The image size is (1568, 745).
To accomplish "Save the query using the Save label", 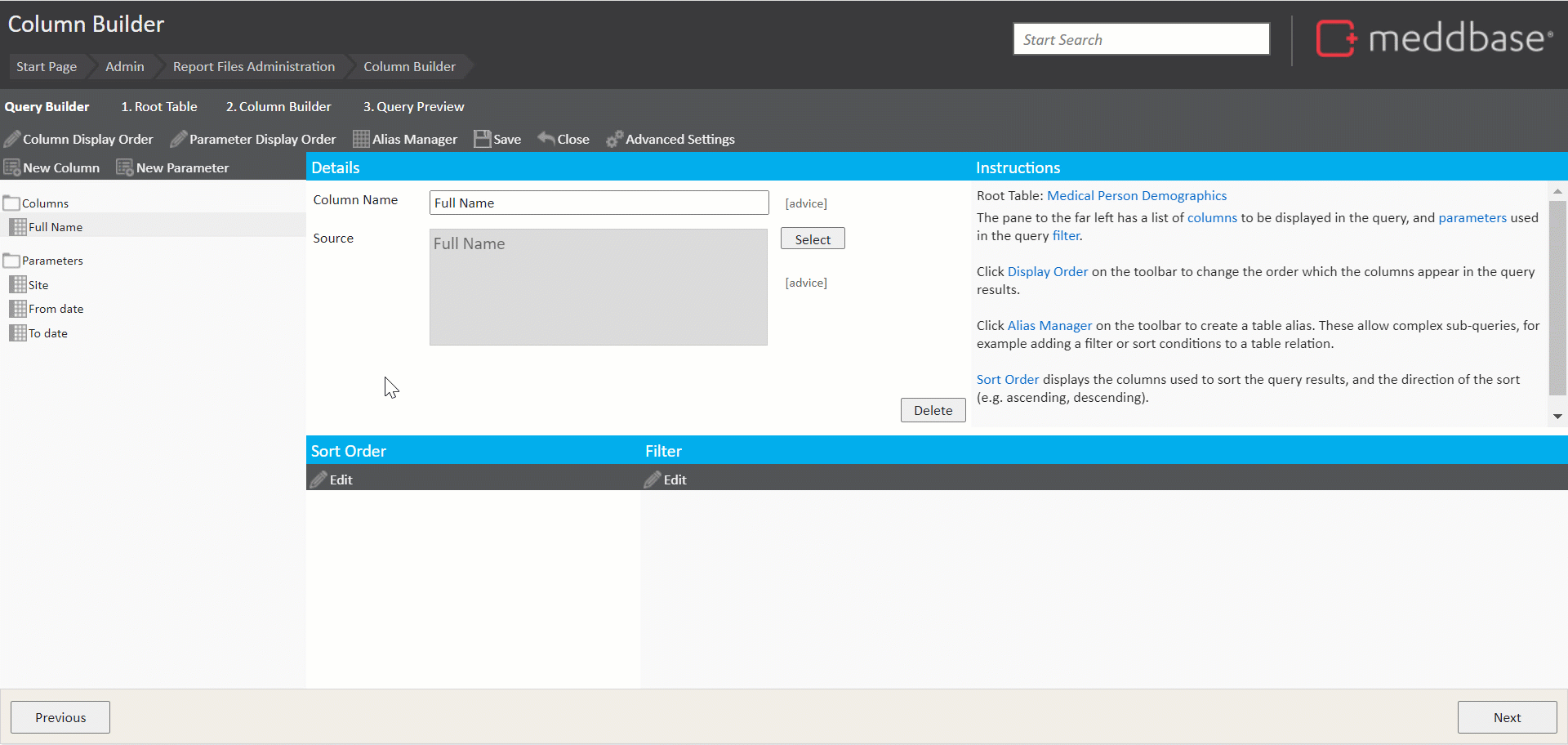I will click(x=507, y=140).
